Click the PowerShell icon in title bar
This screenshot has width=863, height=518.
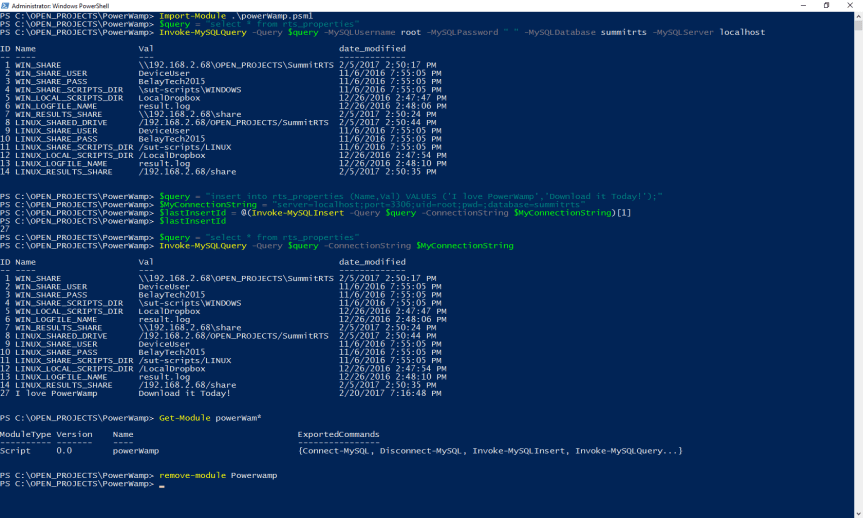tap(6, 5)
